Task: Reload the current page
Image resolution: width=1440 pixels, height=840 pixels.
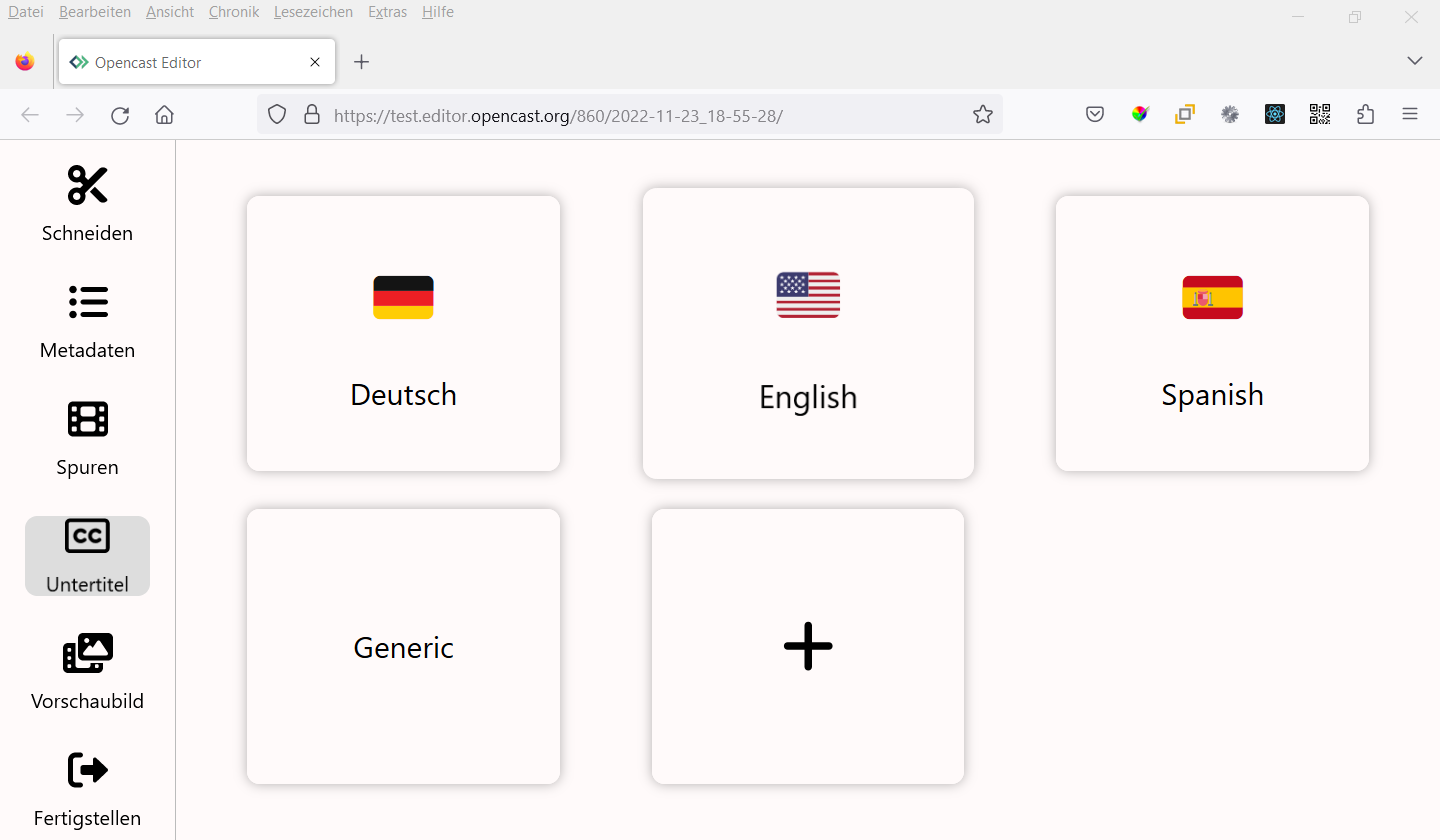Action: pos(120,114)
